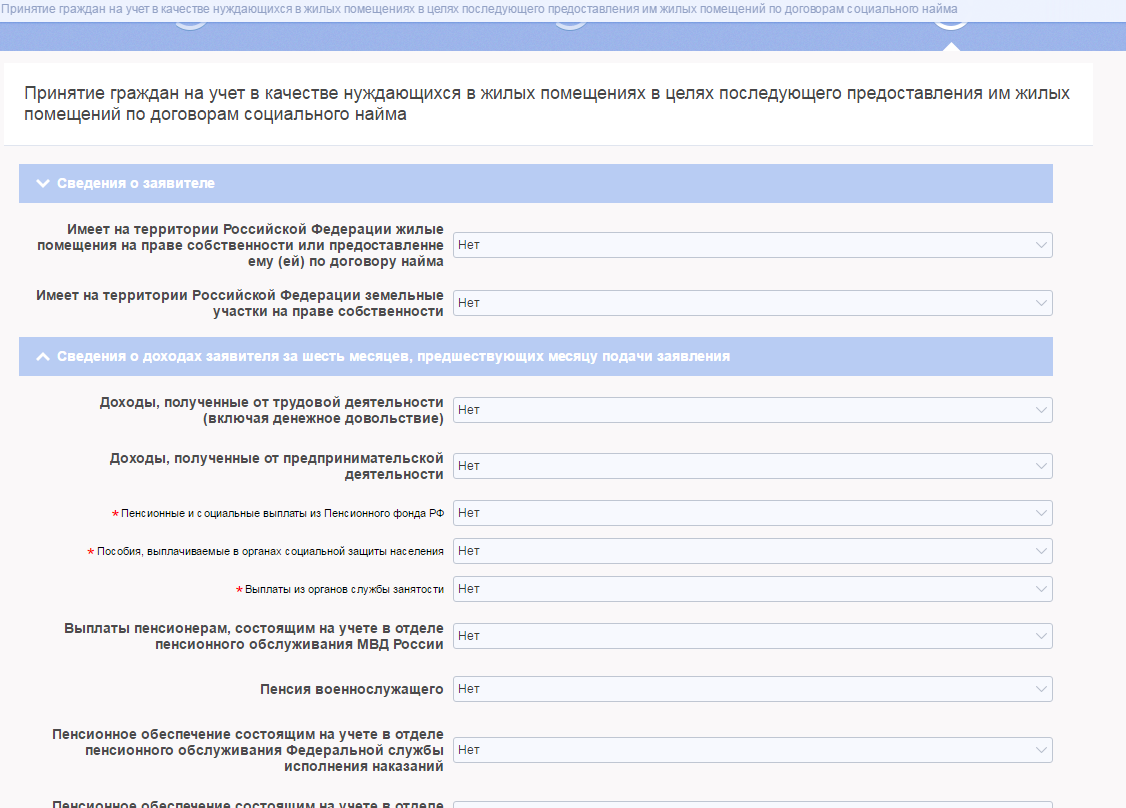This screenshot has height=808, width=1126.
Task: Click the service title breadcrumb at top
Action: (x=478, y=8)
